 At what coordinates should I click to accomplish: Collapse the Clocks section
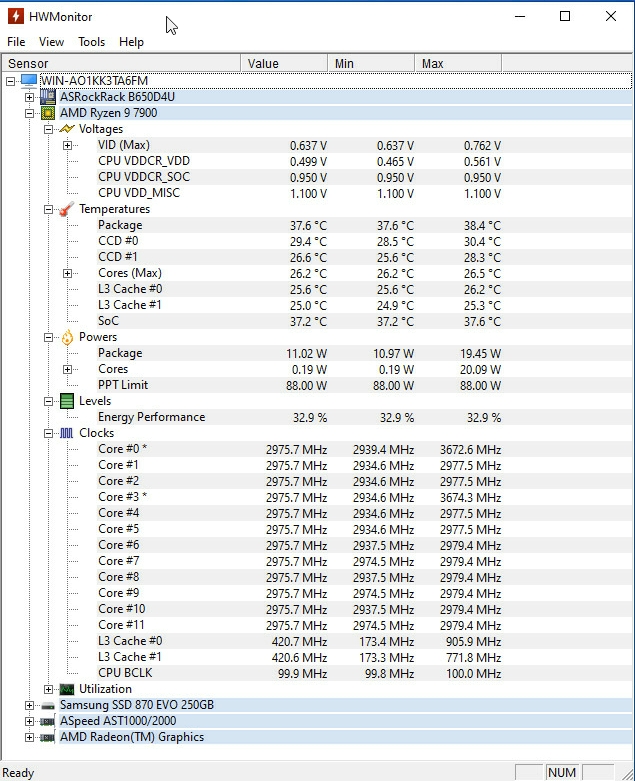point(48,433)
